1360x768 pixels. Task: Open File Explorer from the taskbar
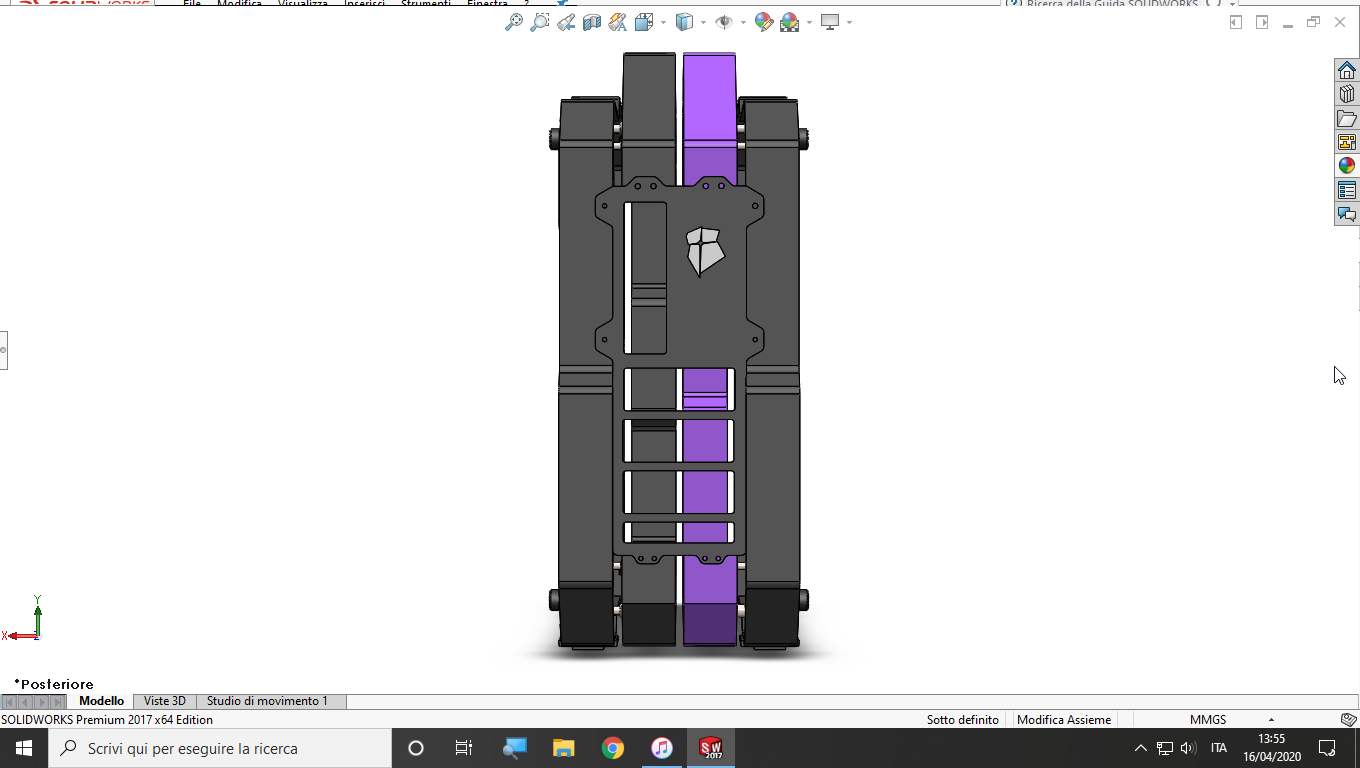tap(564, 748)
